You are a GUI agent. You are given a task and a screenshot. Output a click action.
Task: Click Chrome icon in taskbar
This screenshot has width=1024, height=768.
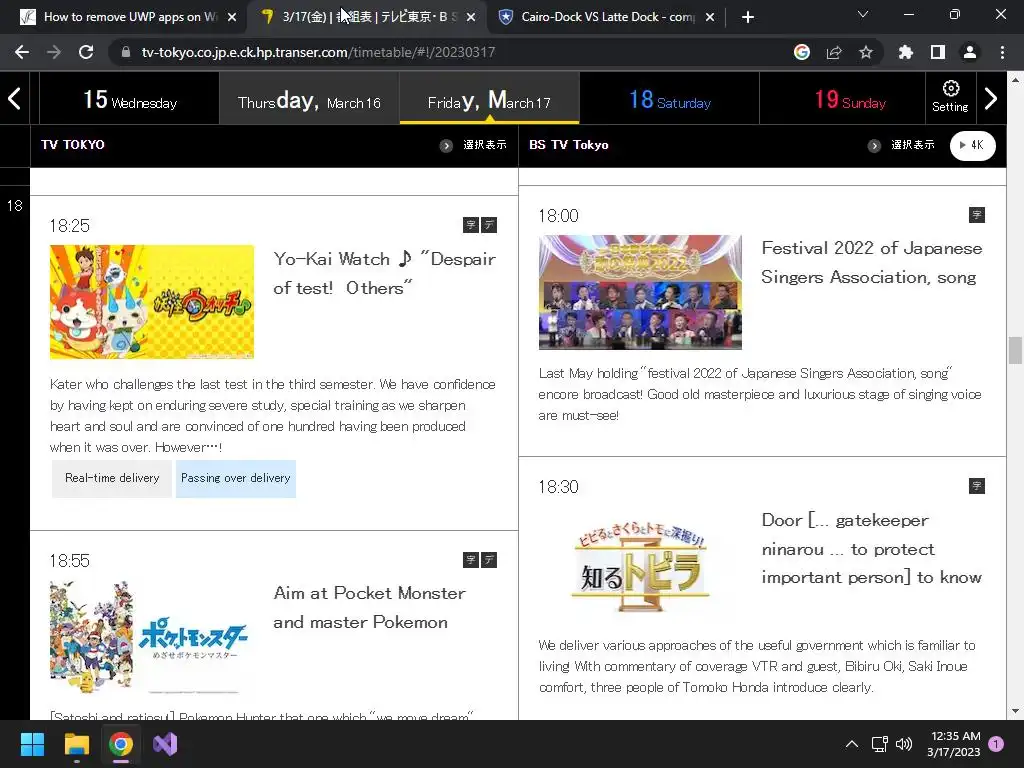pos(121,744)
